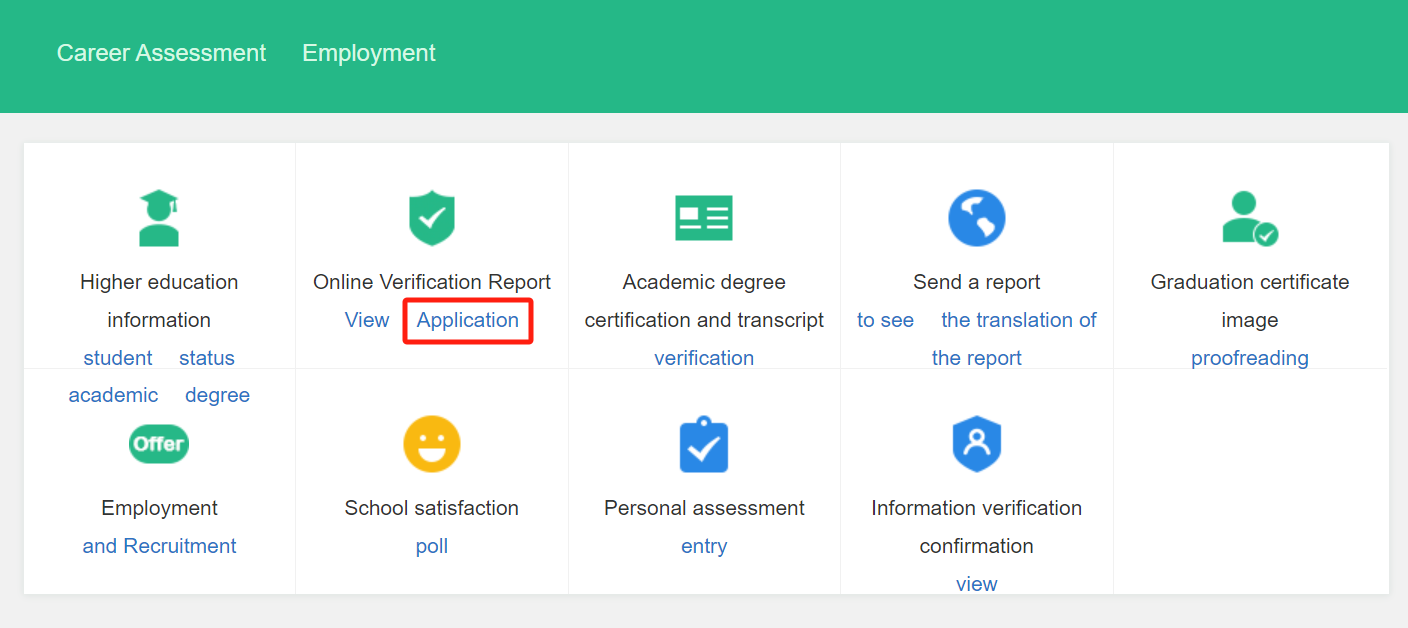Click the graduation cap icon for Higher education information
1408x628 pixels.
tap(159, 218)
